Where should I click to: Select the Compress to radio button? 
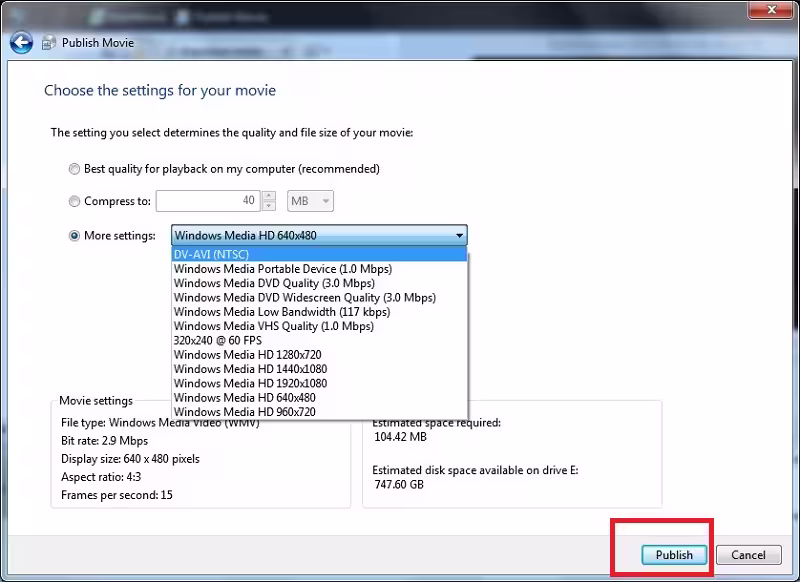click(74, 201)
